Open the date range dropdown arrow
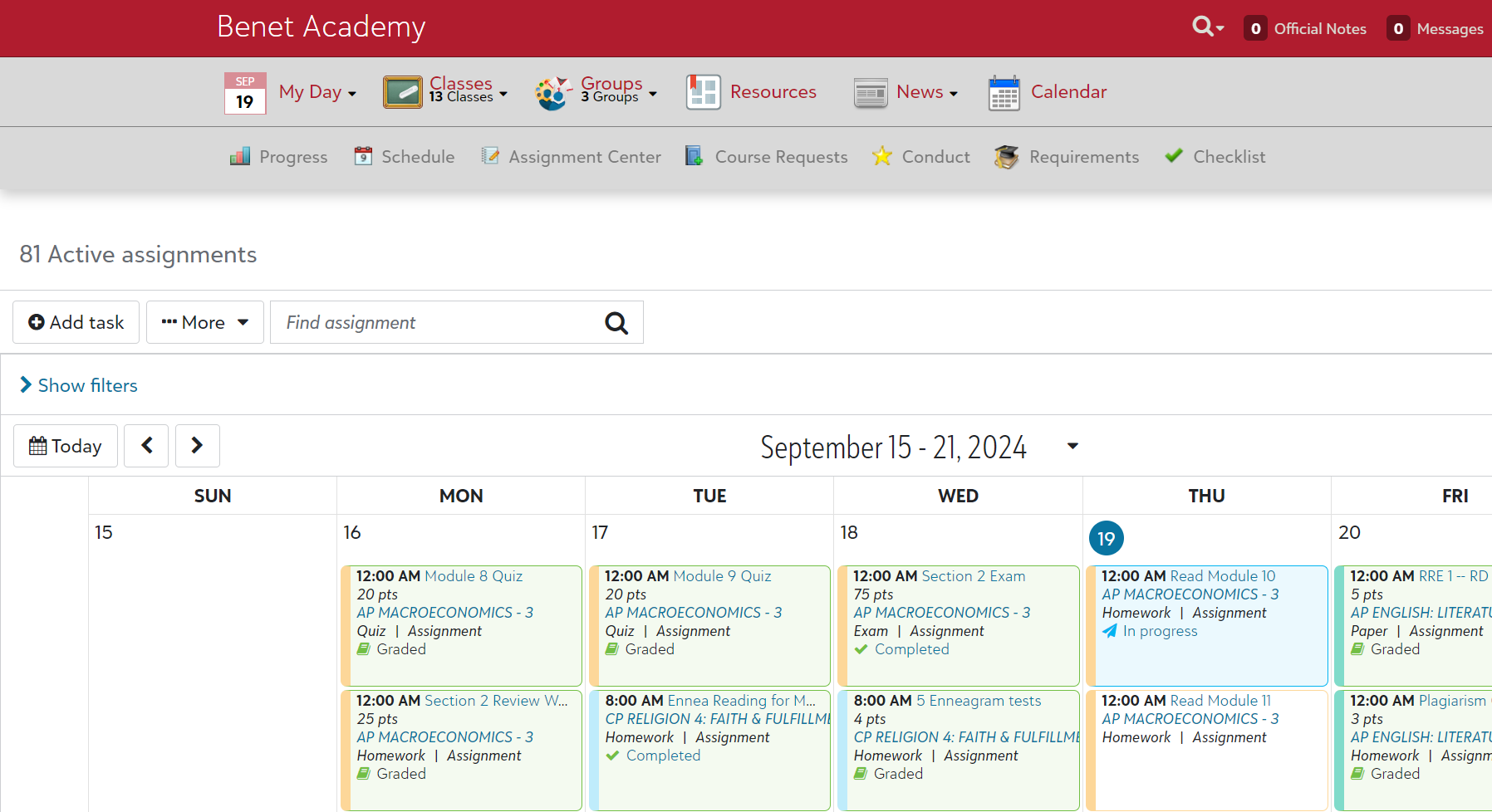 point(1072,446)
